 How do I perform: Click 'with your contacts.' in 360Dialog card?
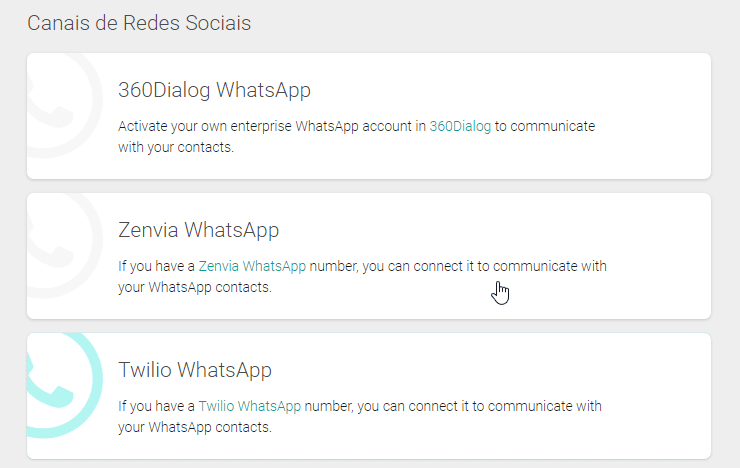(x=175, y=147)
